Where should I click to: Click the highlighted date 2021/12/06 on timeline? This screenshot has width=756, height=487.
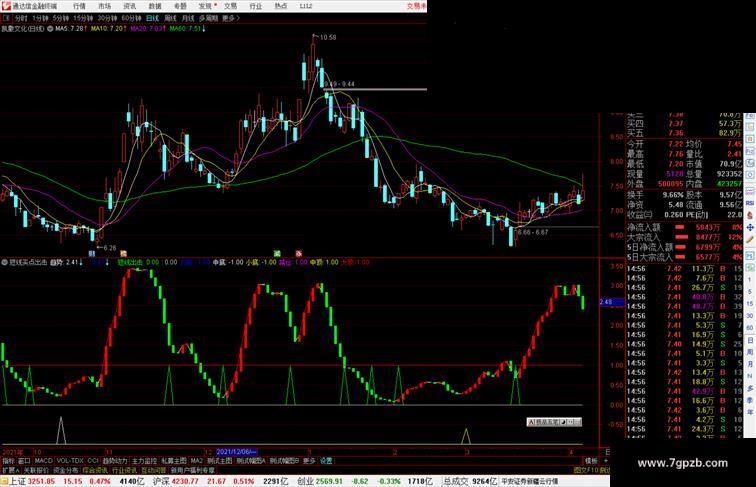(237, 452)
